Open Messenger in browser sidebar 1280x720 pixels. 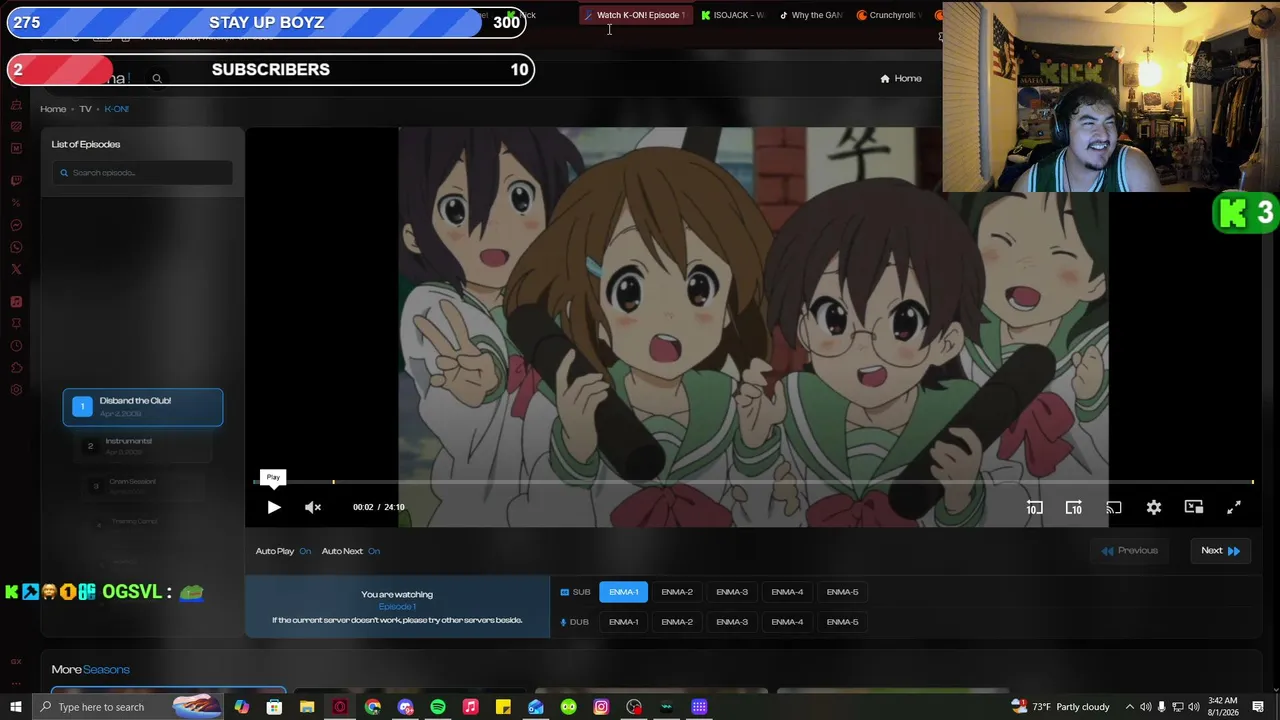pos(16,225)
